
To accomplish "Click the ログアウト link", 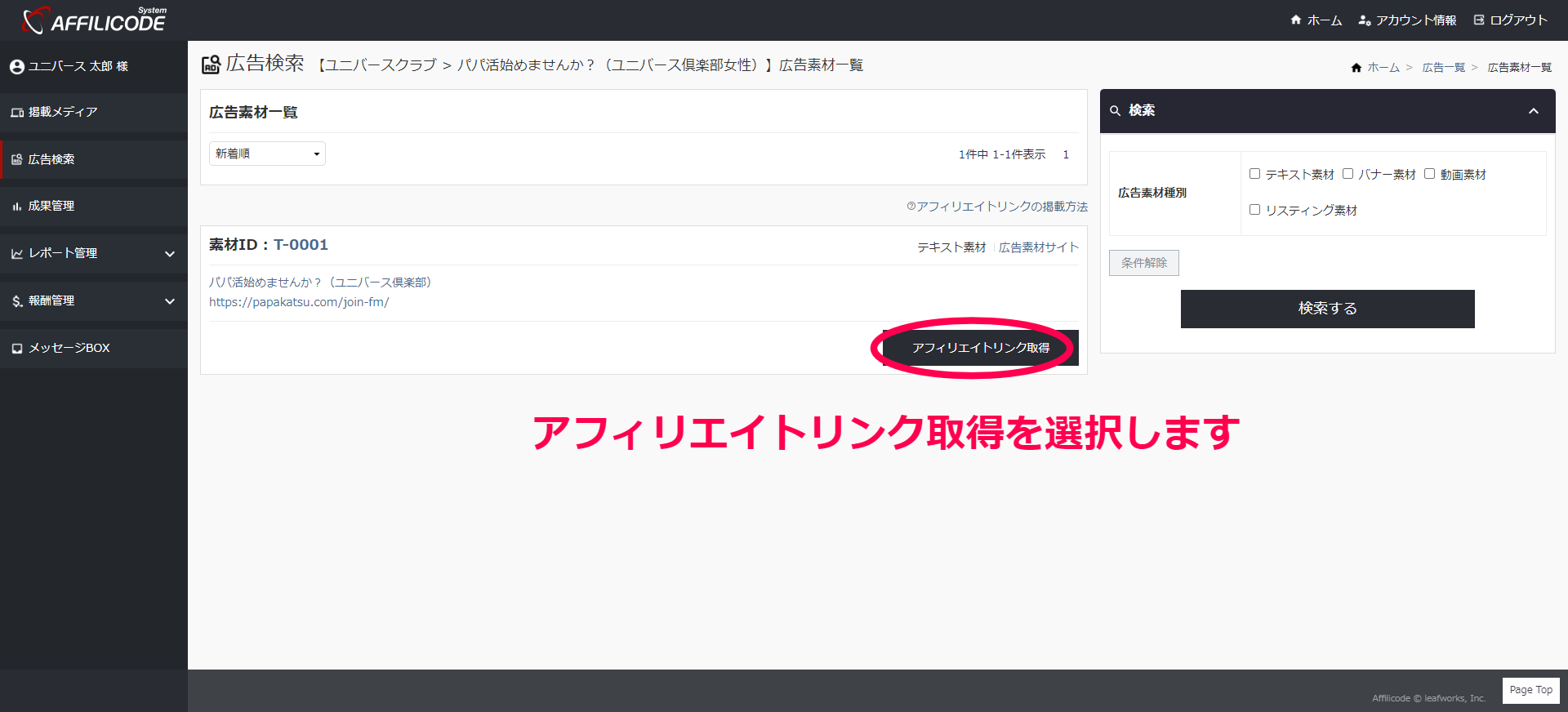I will [x=1518, y=20].
